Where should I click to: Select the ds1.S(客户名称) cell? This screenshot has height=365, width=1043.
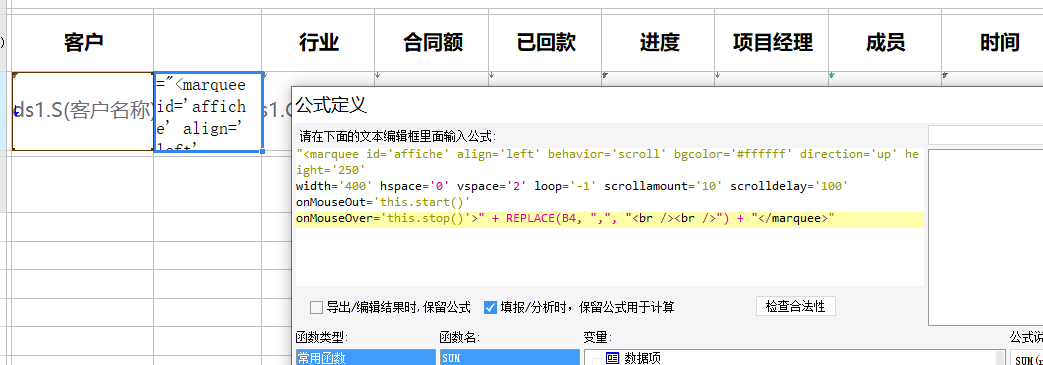(x=83, y=111)
